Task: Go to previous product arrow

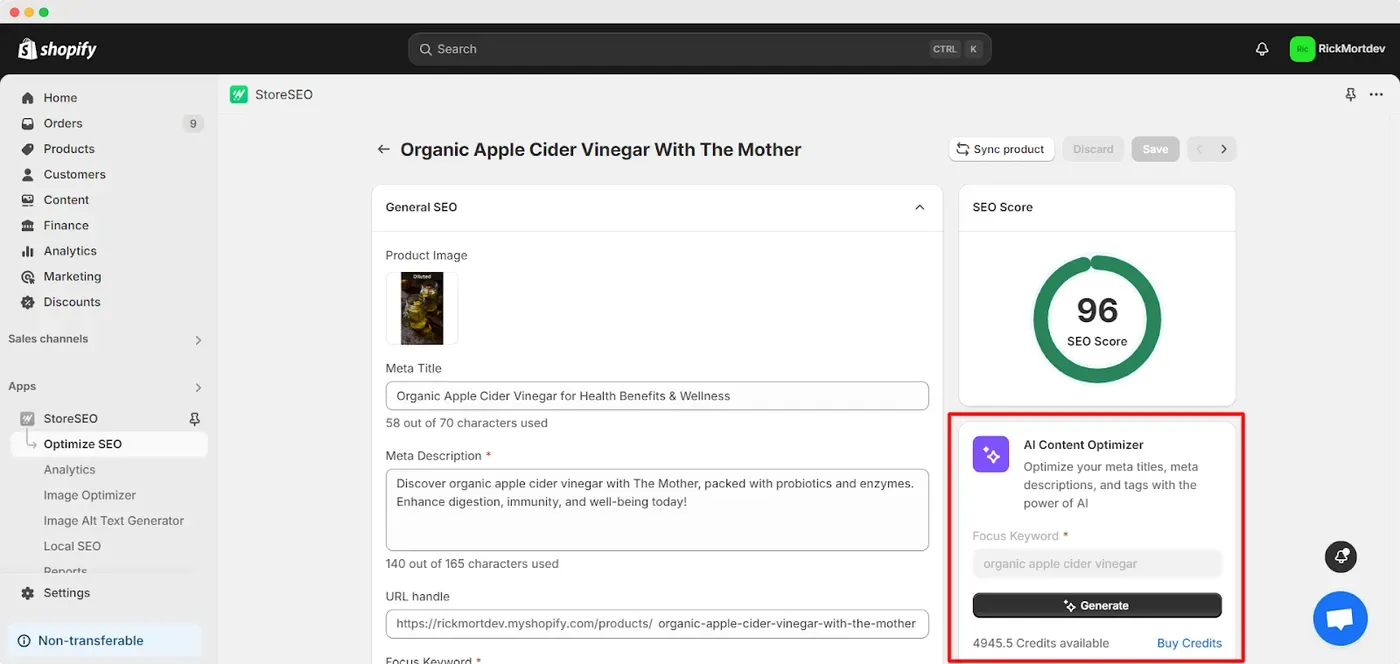Action: click(x=1200, y=149)
